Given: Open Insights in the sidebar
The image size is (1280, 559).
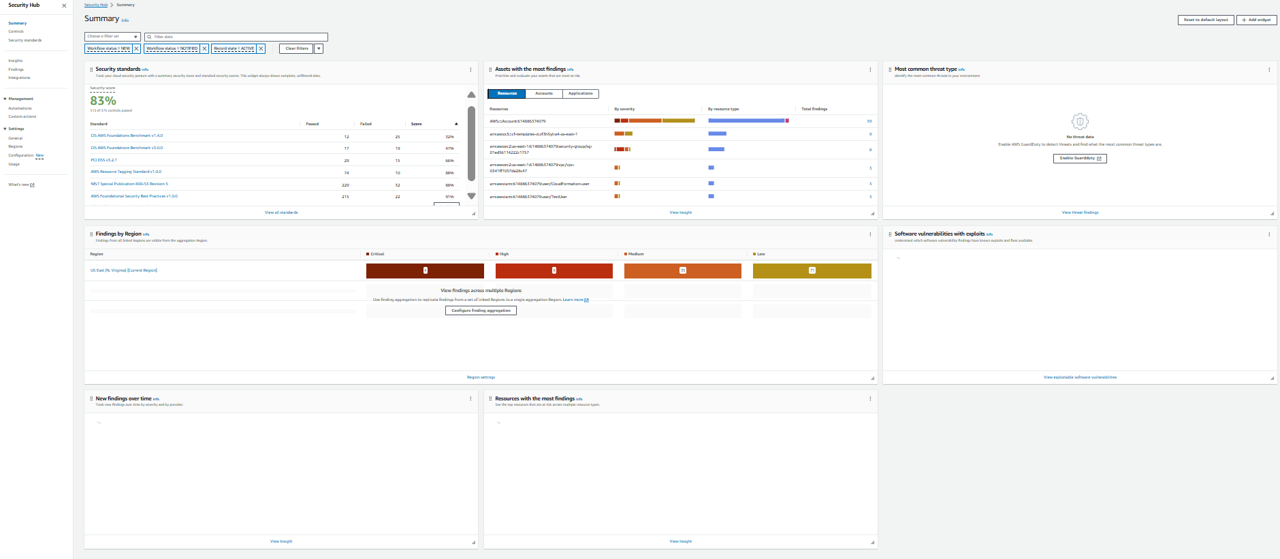Looking at the screenshot, I should (x=15, y=61).
